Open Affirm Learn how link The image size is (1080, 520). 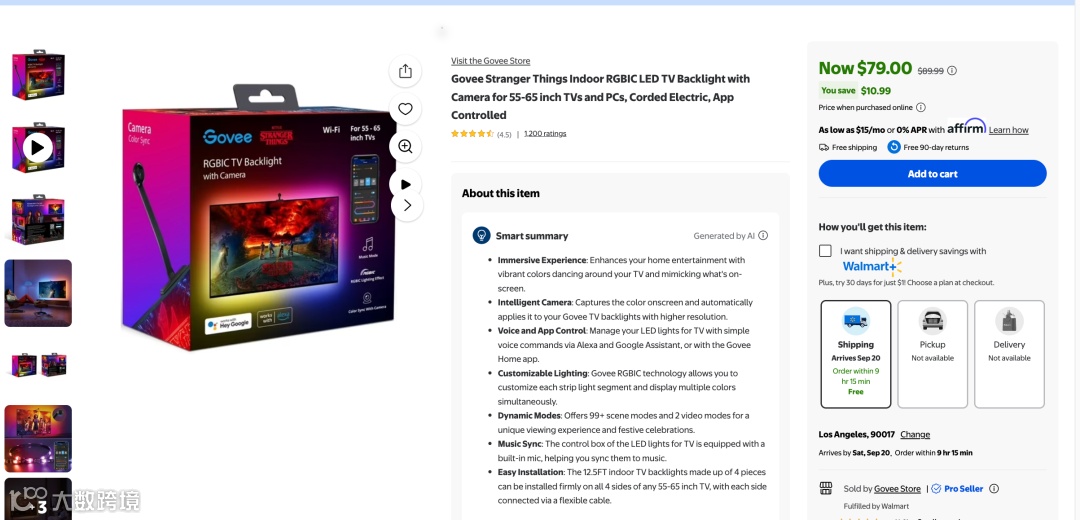[1008, 130]
